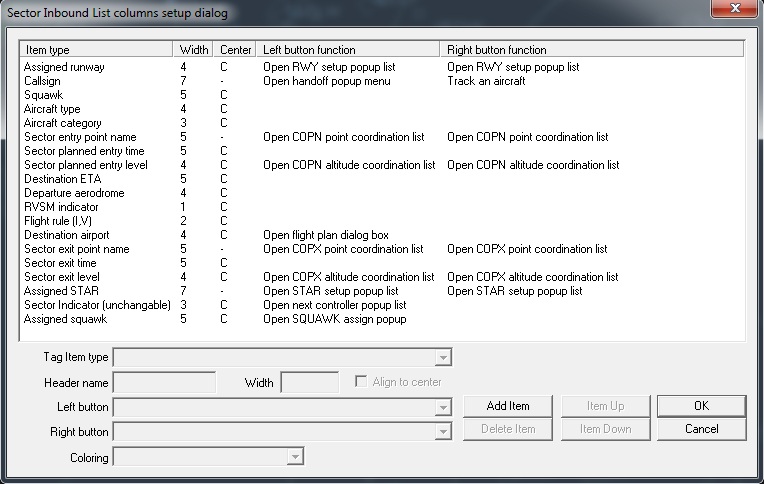This screenshot has width=764, height=484.
Task: Select the Squawk row
Action: click(382, 95)
